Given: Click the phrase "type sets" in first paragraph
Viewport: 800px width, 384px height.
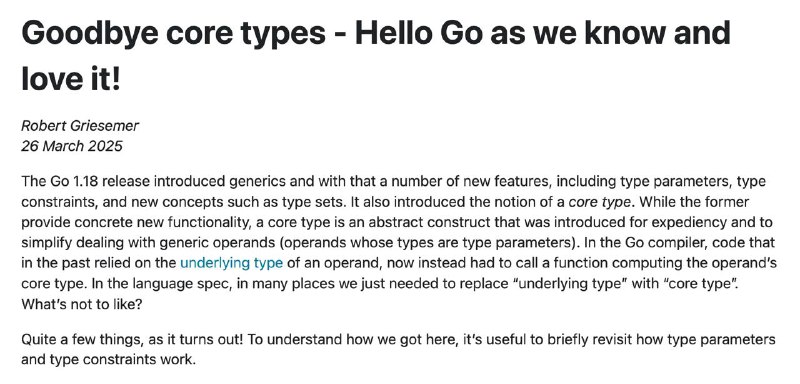Looking at the screenshot, I should click(x=313, y=202).
